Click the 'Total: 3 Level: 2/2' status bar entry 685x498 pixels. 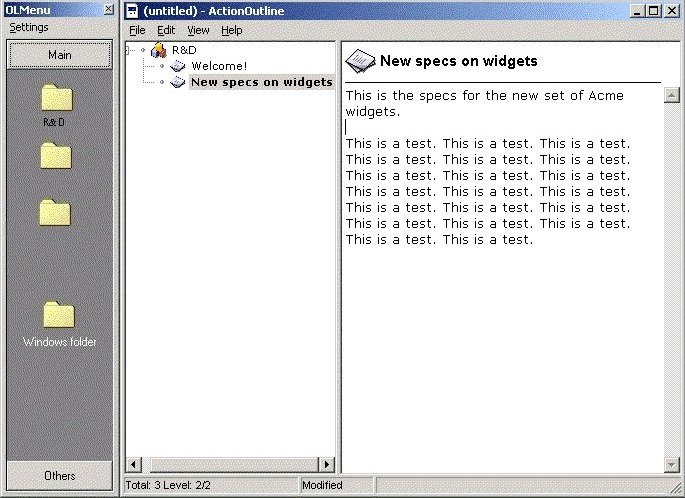click(x=168, y=485)
